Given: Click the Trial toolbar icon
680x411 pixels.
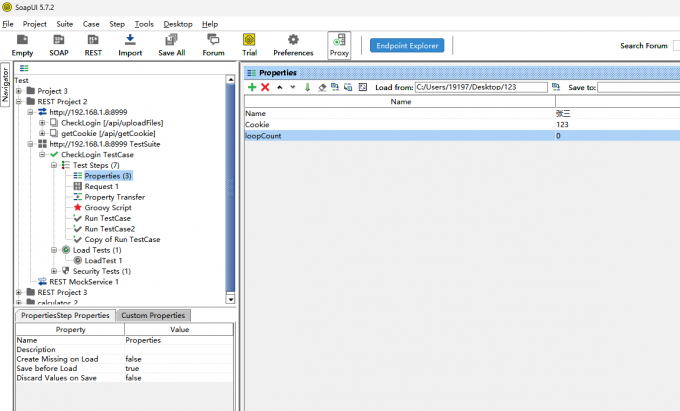Looking at the screenshot, I should [x=249, y=45].
